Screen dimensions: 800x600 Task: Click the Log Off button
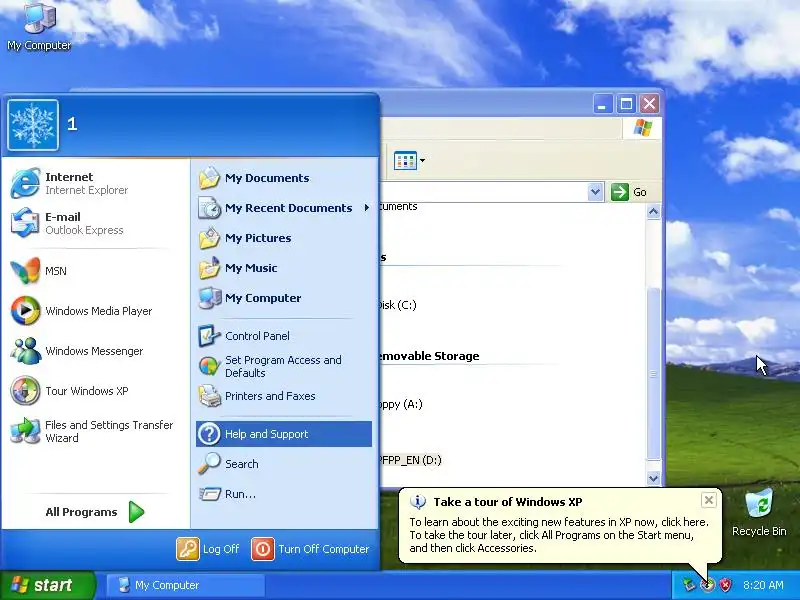click(208, 549)
